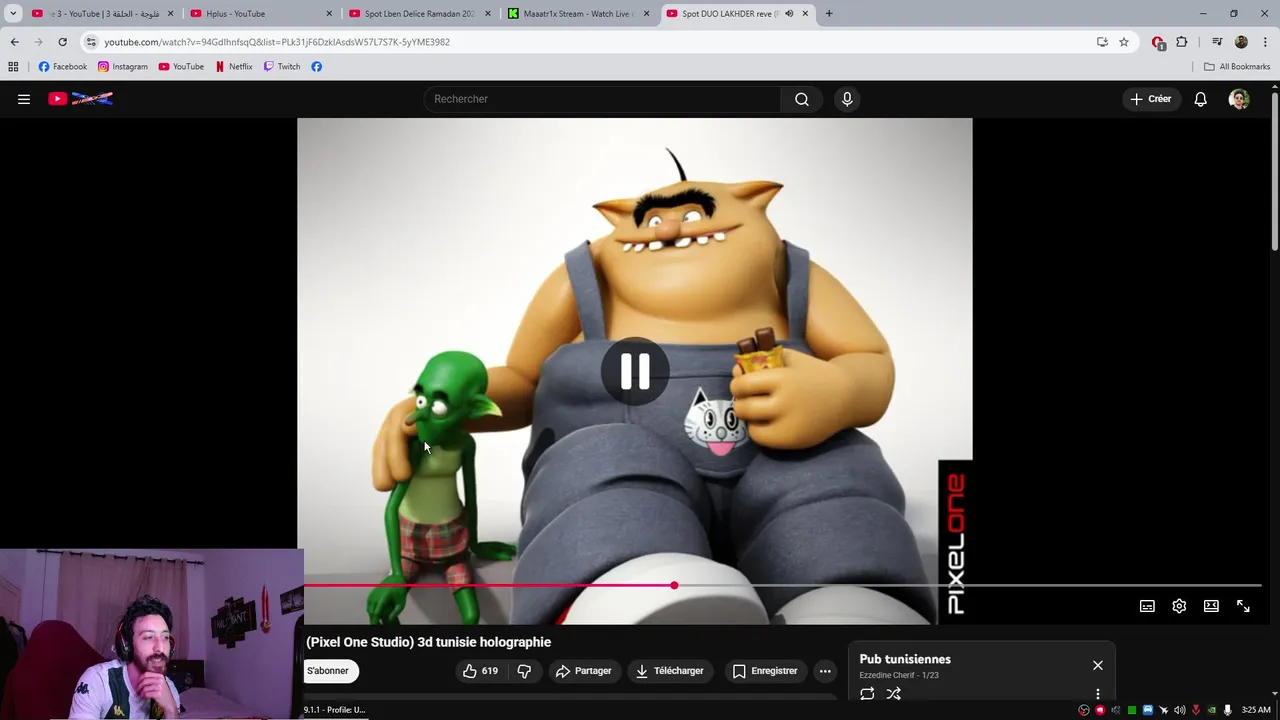This screenshot has width=1280, height=720.
Task: Go to YouTube home via logo
Action: point(81,99)
